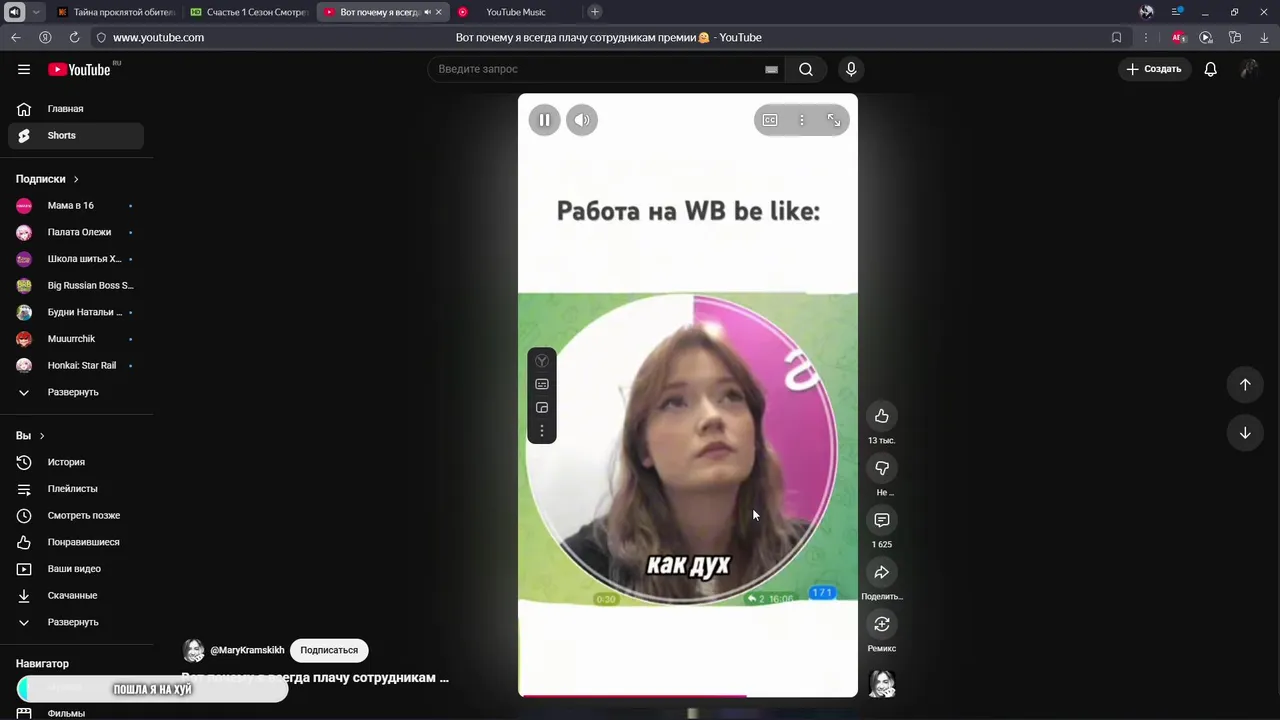This screenshot has height=720, width=1280.
Task: Mute the Short's volume
Action: coord(582,120)
